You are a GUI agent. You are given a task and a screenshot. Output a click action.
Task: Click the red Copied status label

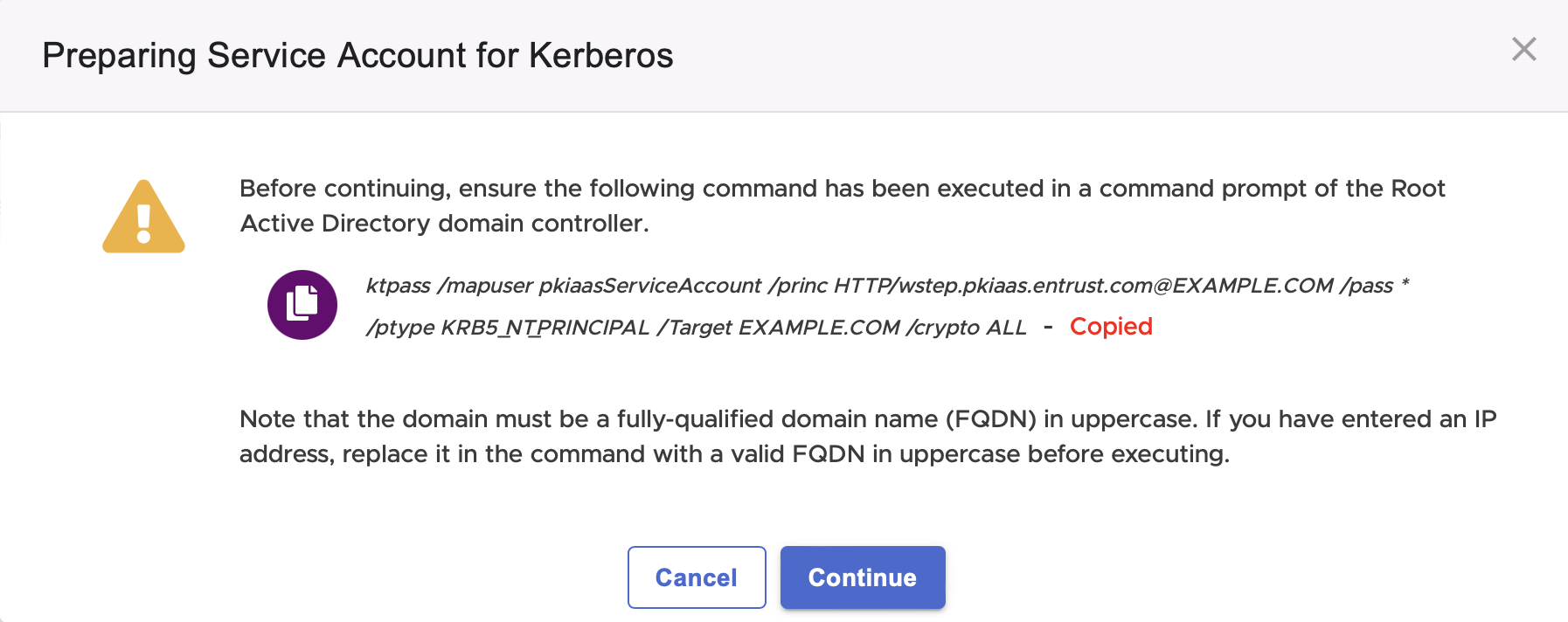[1111, 327]
